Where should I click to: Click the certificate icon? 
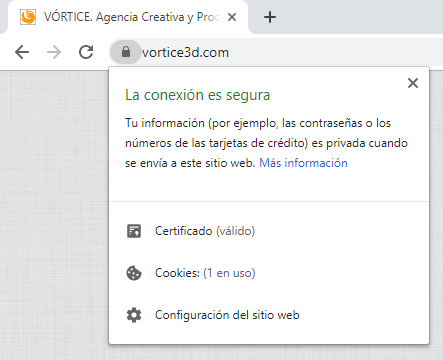point(134,231)
